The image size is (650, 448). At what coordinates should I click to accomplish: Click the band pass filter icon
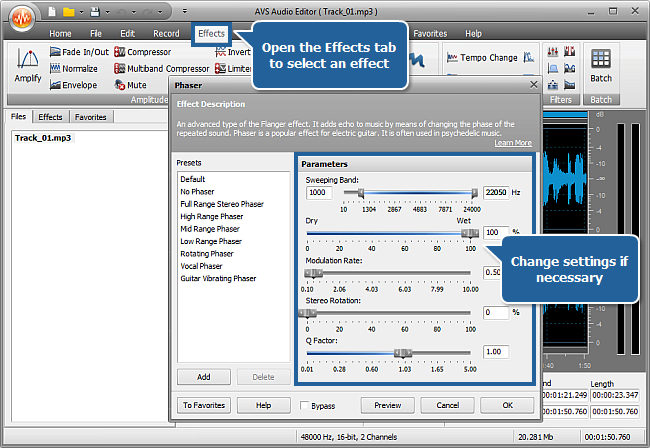553,68
